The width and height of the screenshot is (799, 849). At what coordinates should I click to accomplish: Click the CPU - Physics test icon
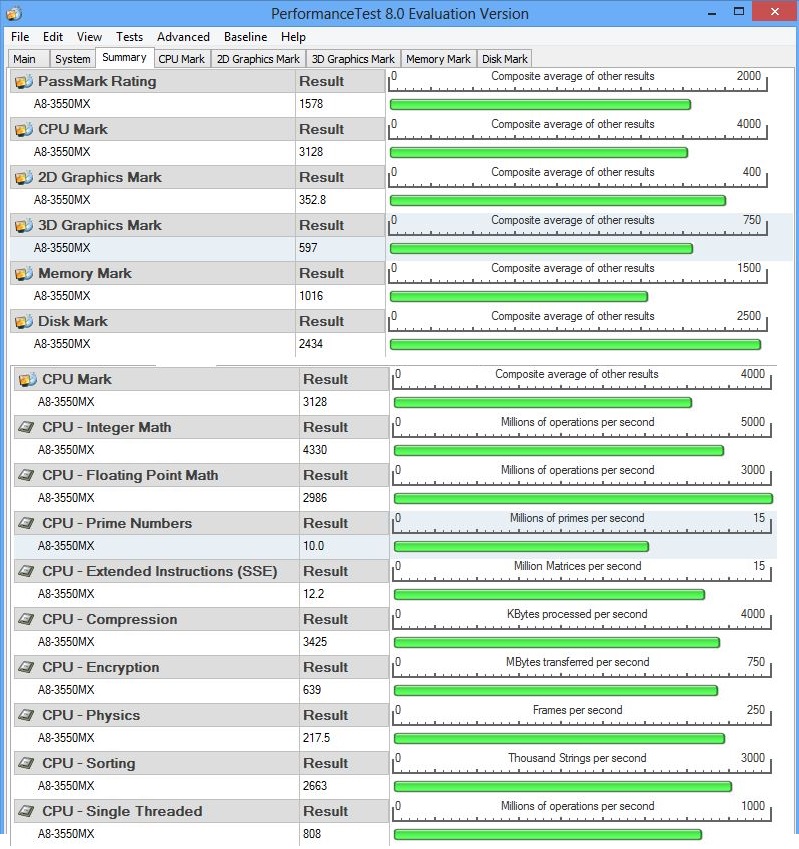27,715
